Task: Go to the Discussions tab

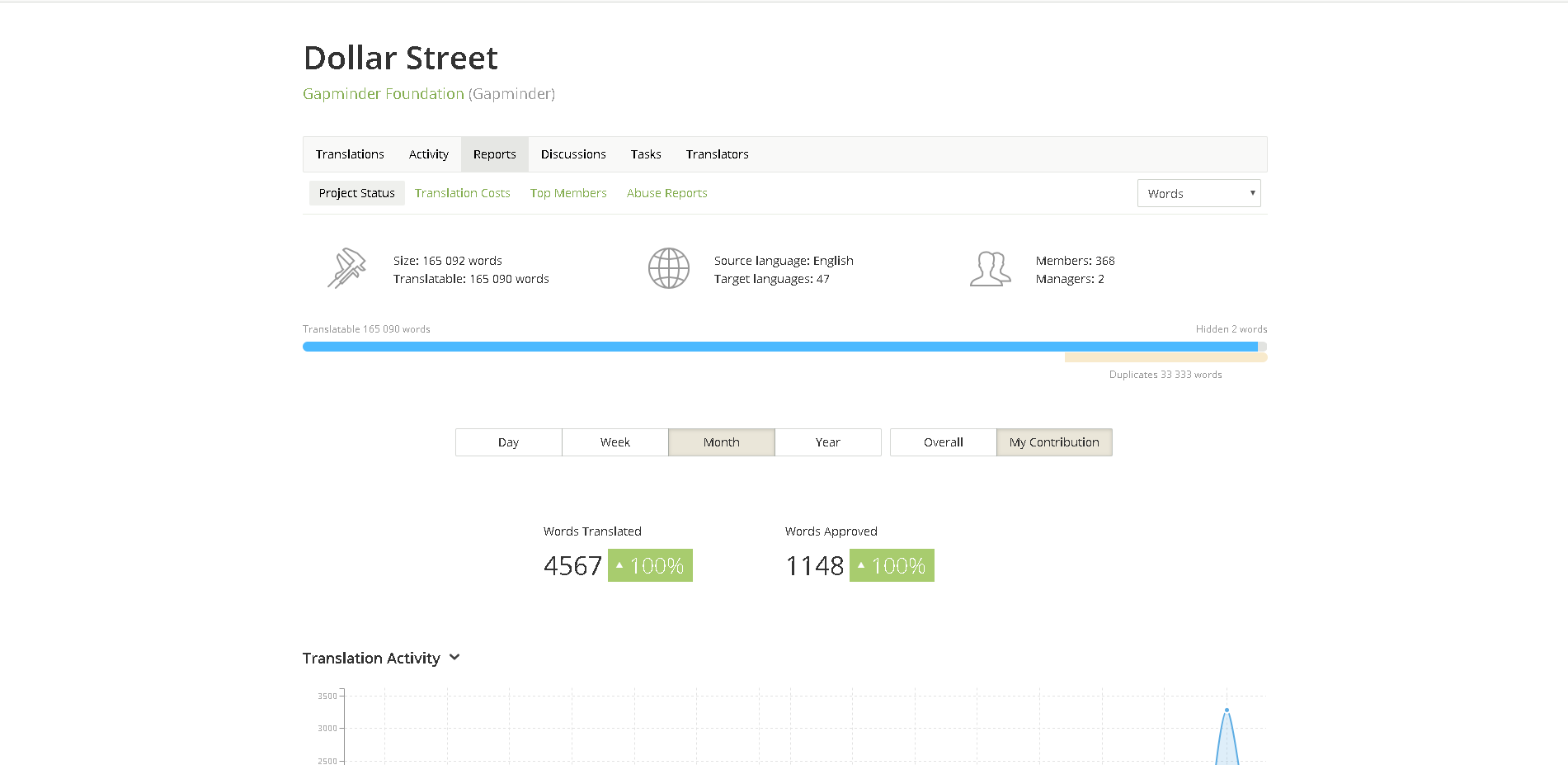Action: coord(573,154)
